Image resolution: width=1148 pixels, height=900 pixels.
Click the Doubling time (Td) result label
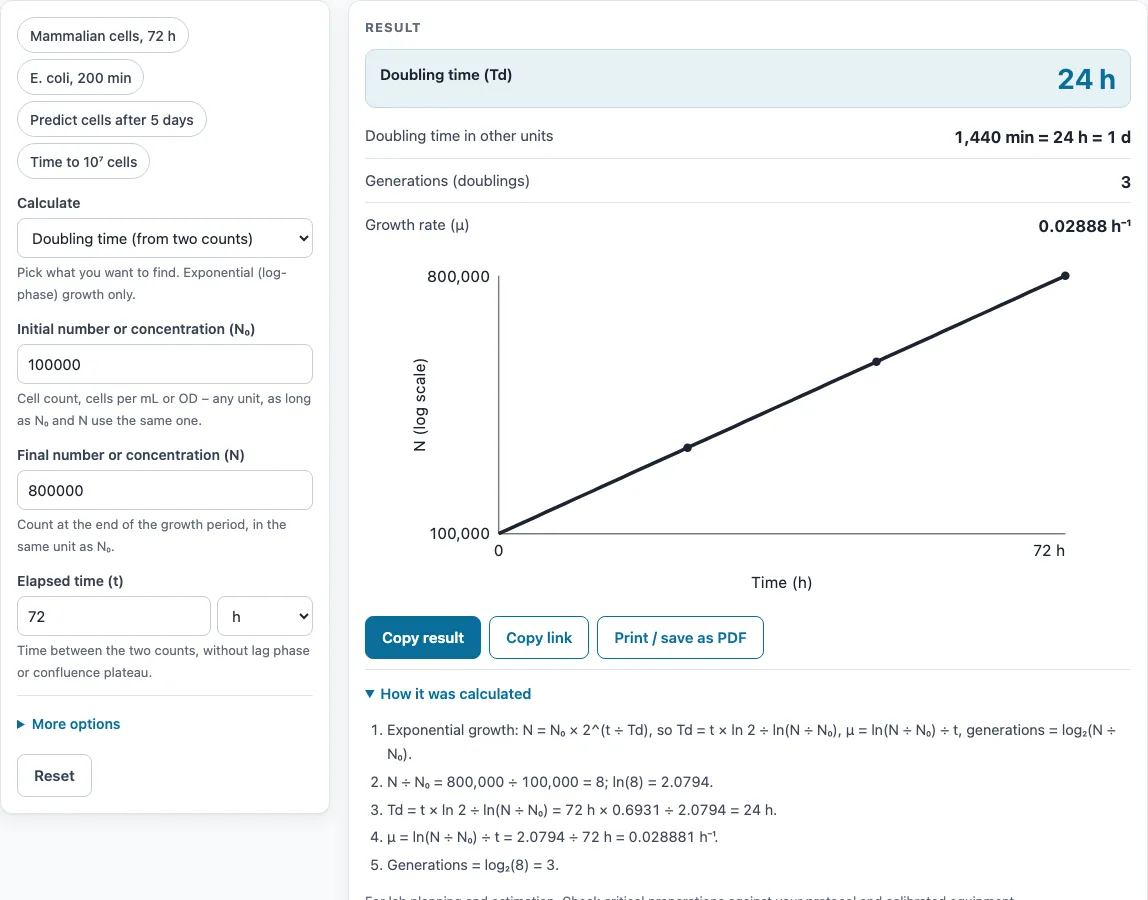point(446,75)
